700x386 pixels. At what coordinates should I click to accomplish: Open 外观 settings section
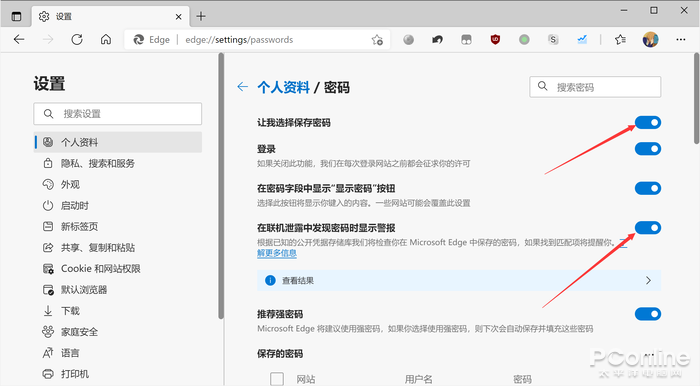click(x=61, y=184)
